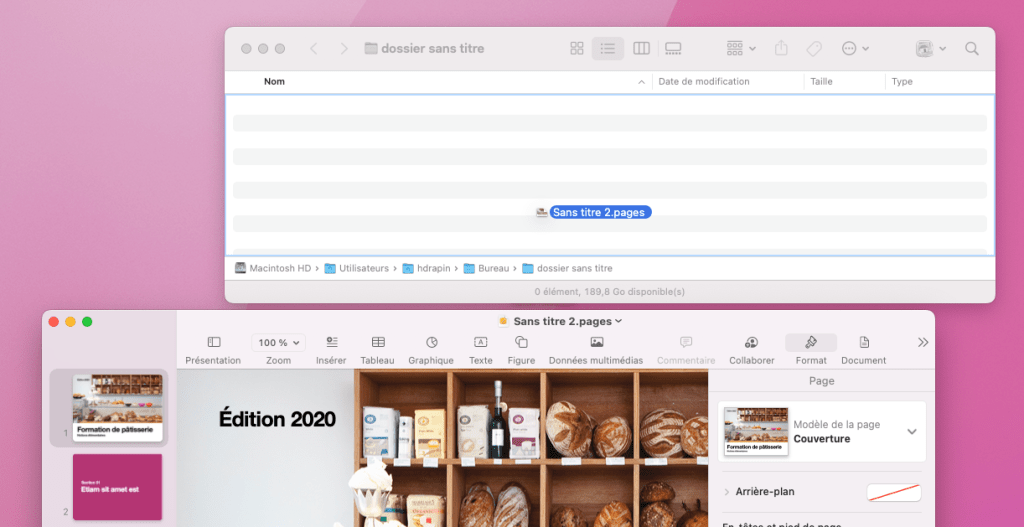This screenshot has height=527, width=1024.
Task: Open the Modèle de la page dropdown
Action: click(x=911, y=431)
